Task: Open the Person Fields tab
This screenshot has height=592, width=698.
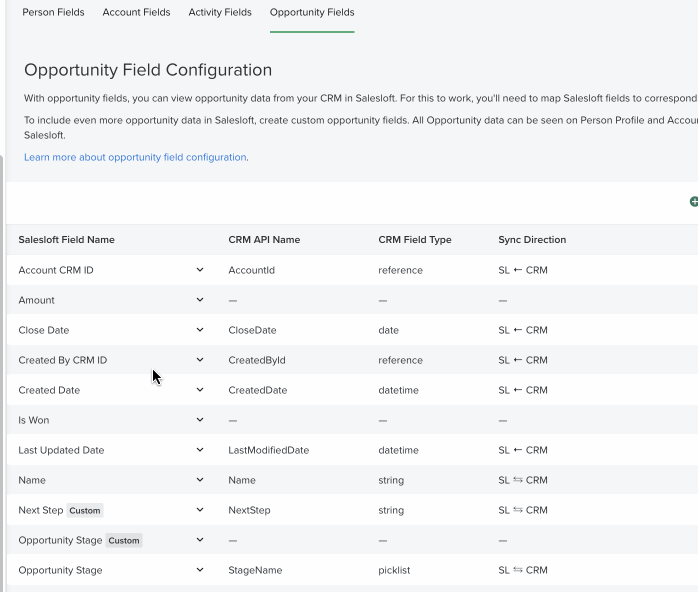Action: (53, 13)
